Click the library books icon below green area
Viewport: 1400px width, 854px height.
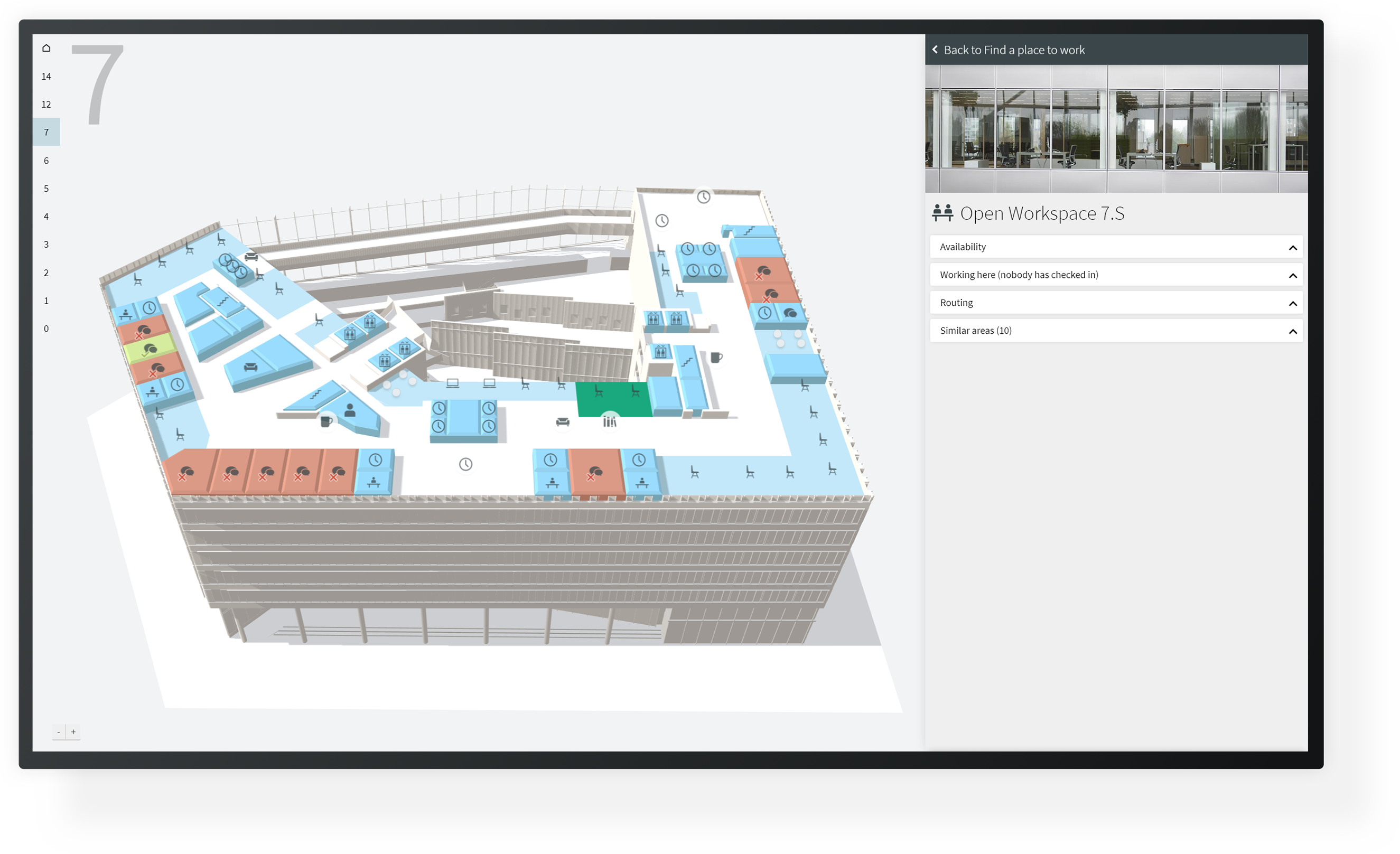610,421
